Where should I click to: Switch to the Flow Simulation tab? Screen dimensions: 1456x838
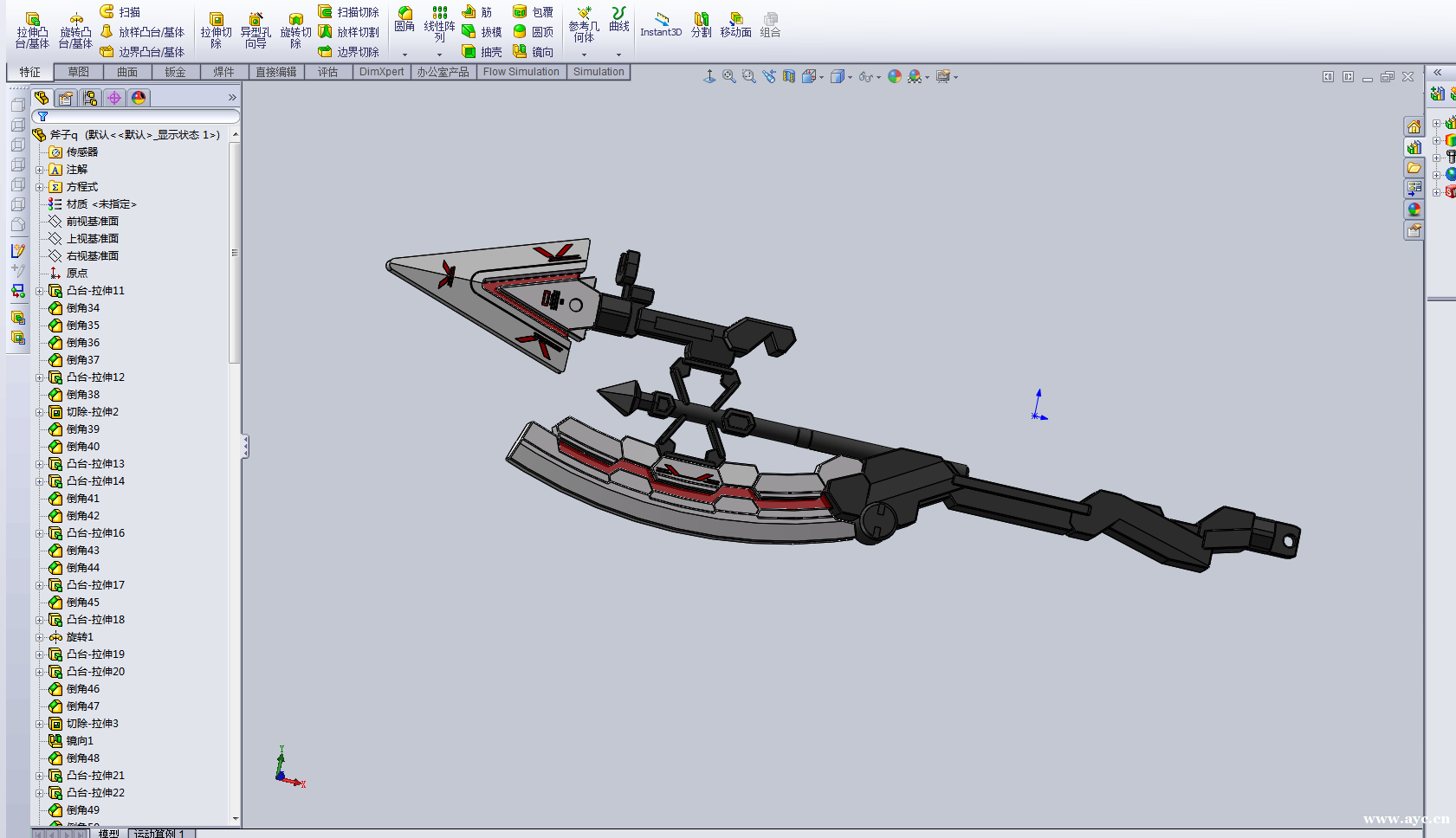pos(521,72)
